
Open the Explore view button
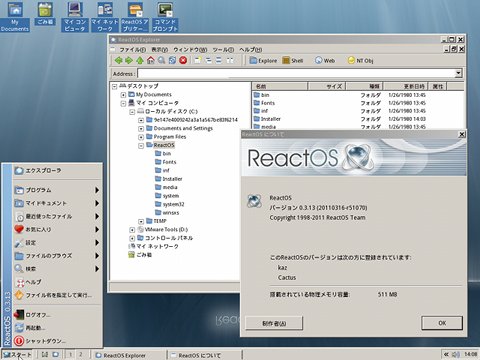[263, 60]
